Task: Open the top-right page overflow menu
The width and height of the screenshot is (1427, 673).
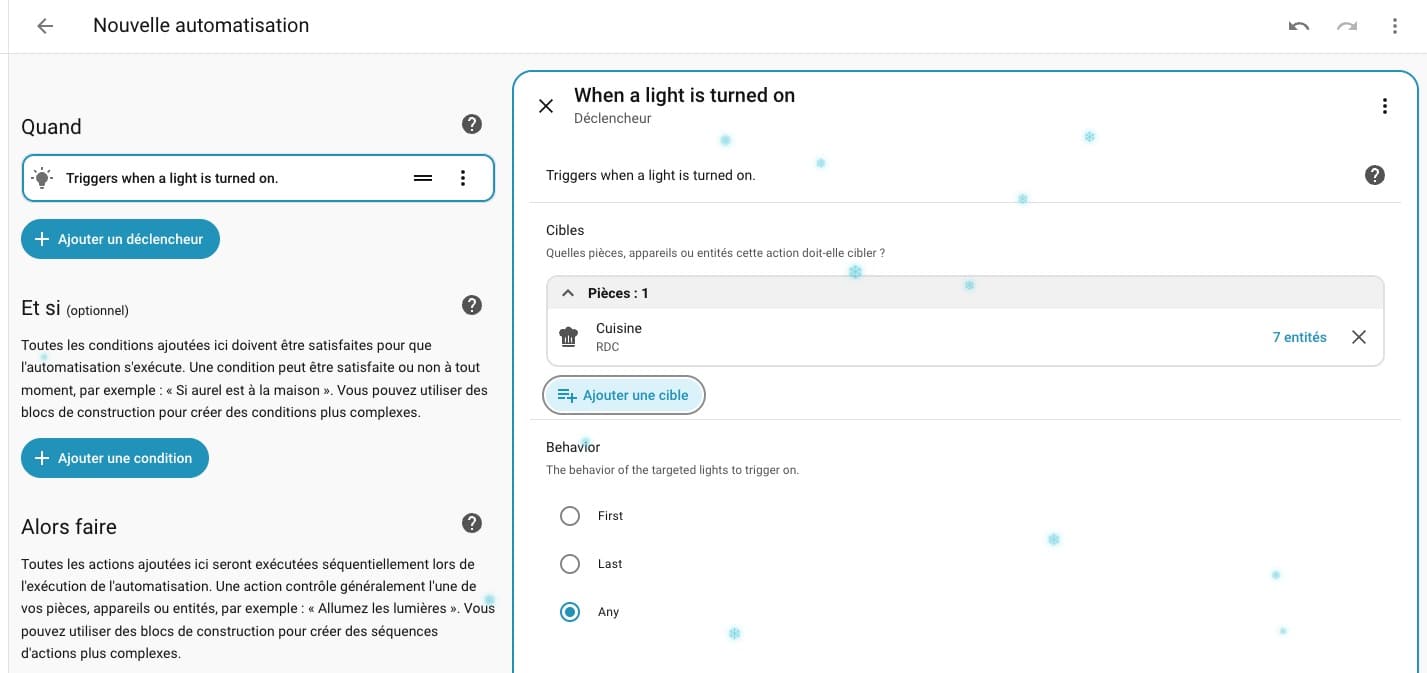Action: (x=1395, y=26)
